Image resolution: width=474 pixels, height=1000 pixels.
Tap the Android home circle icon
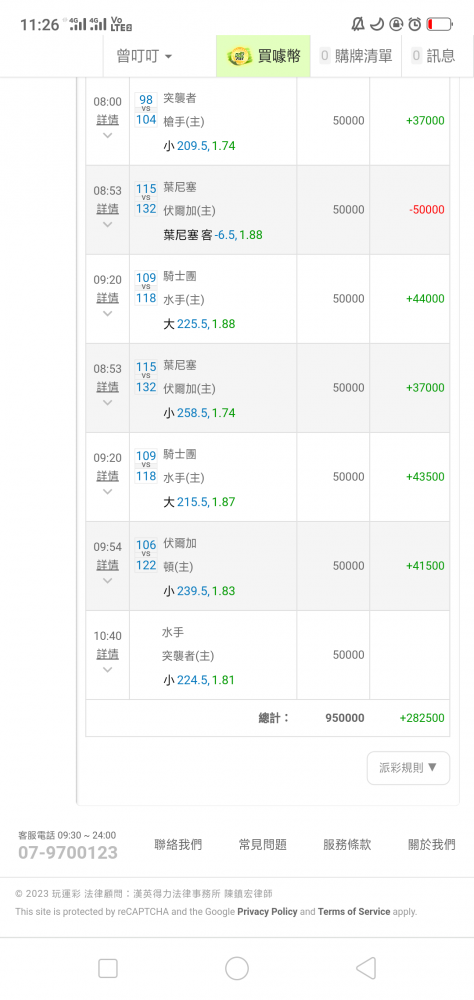237,968
